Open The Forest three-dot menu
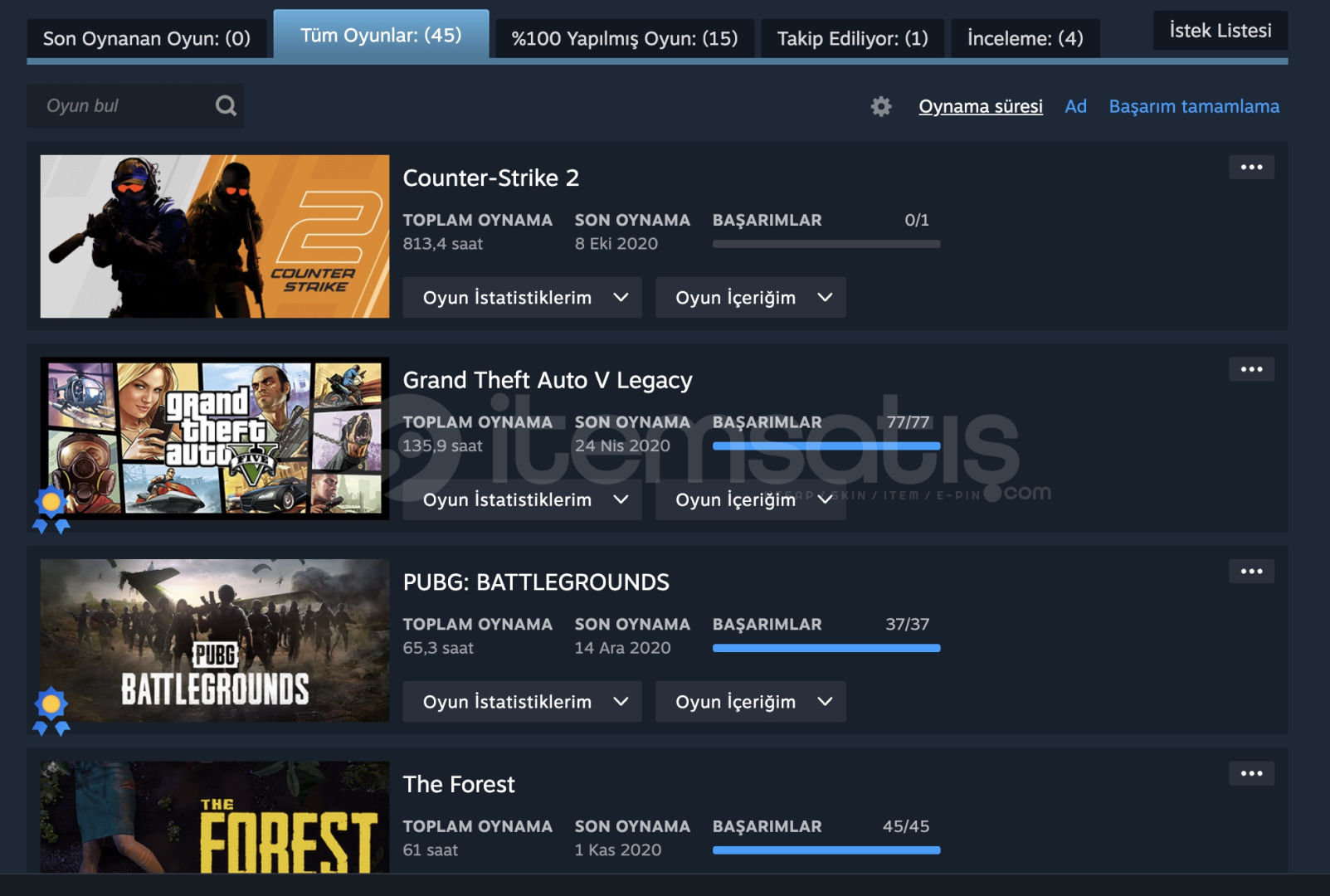The width and height of the screenshot is (1330, 896). pos(1251,773)
